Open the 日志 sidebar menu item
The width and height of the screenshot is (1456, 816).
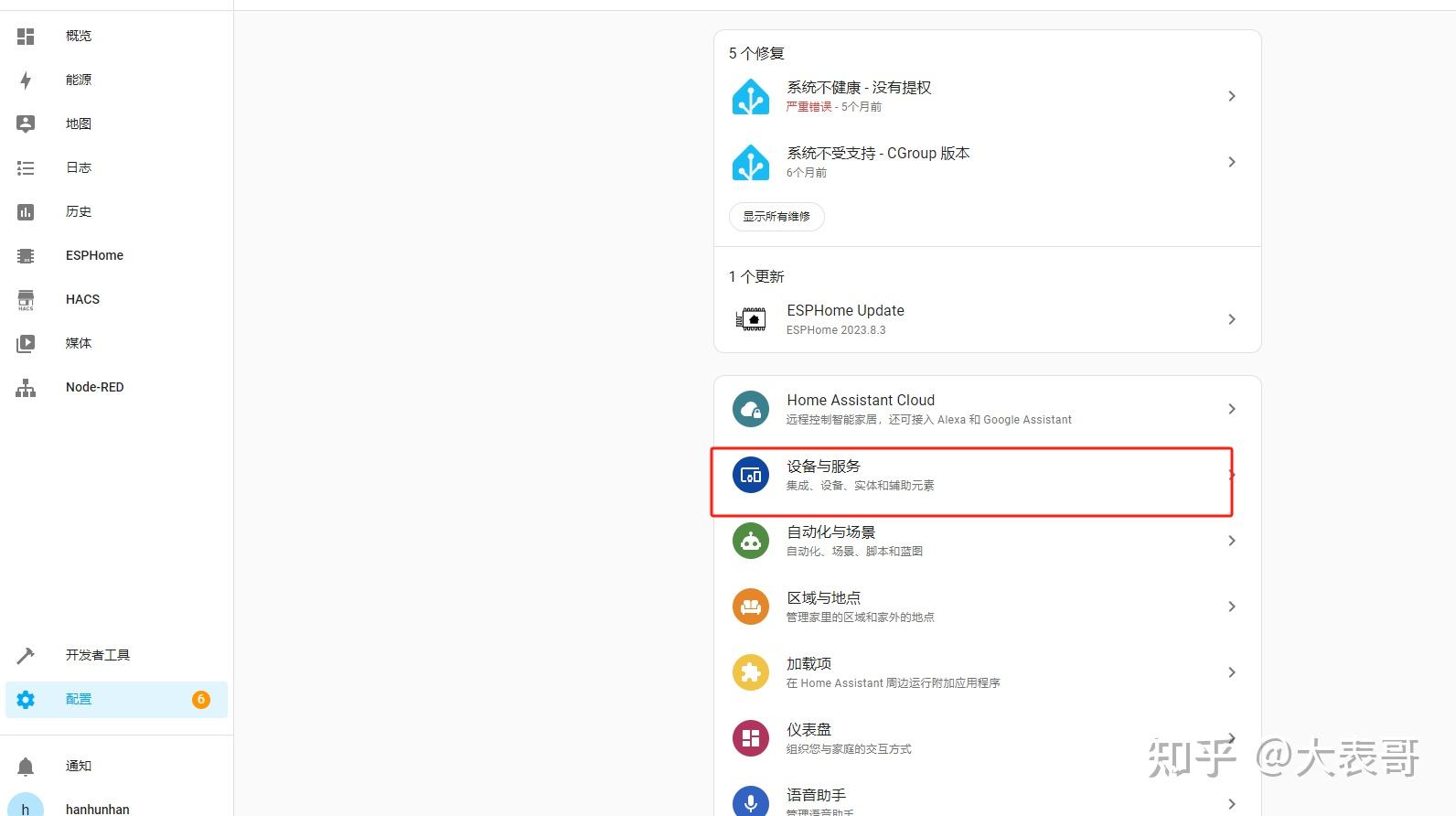point(116,167)
